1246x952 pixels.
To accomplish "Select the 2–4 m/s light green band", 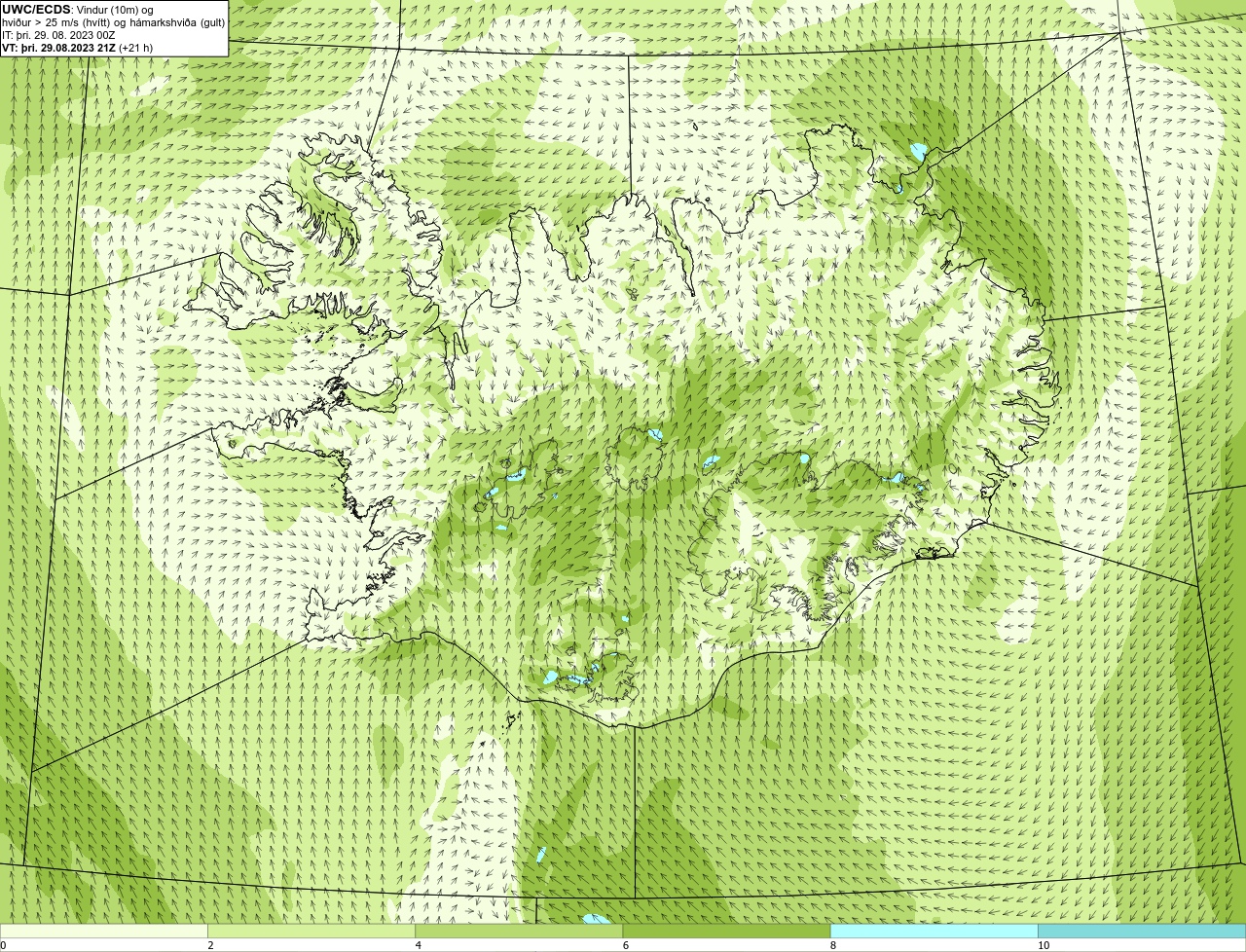I will click(311, 931).
